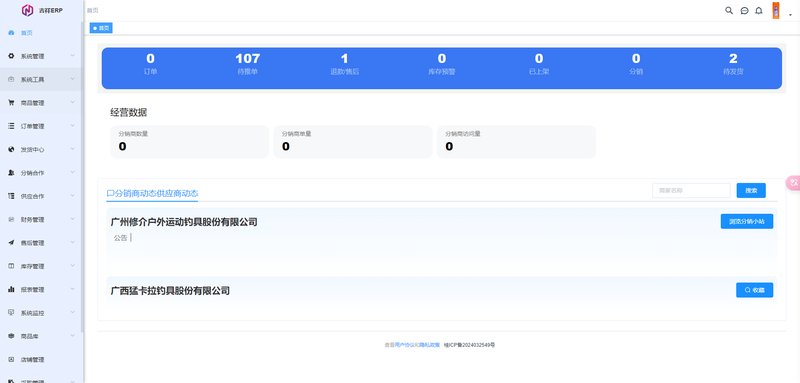This screenshot has width=800, height=383.
Task: Click the 分销 stat showing 0
Action: [636, 64]
